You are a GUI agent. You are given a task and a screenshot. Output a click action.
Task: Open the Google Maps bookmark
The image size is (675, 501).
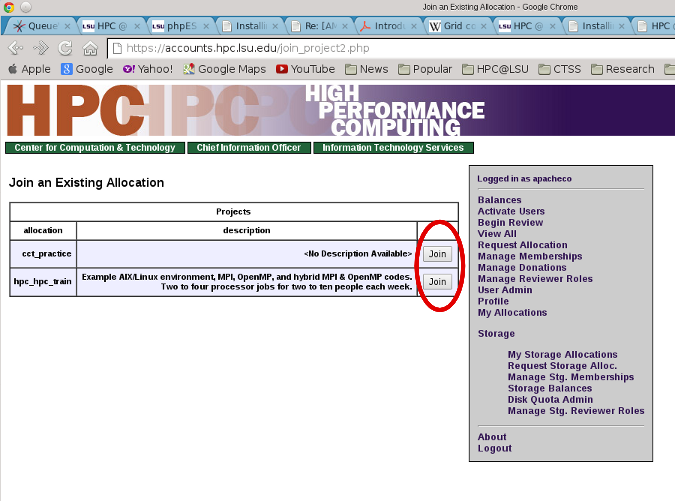point(224,69)
